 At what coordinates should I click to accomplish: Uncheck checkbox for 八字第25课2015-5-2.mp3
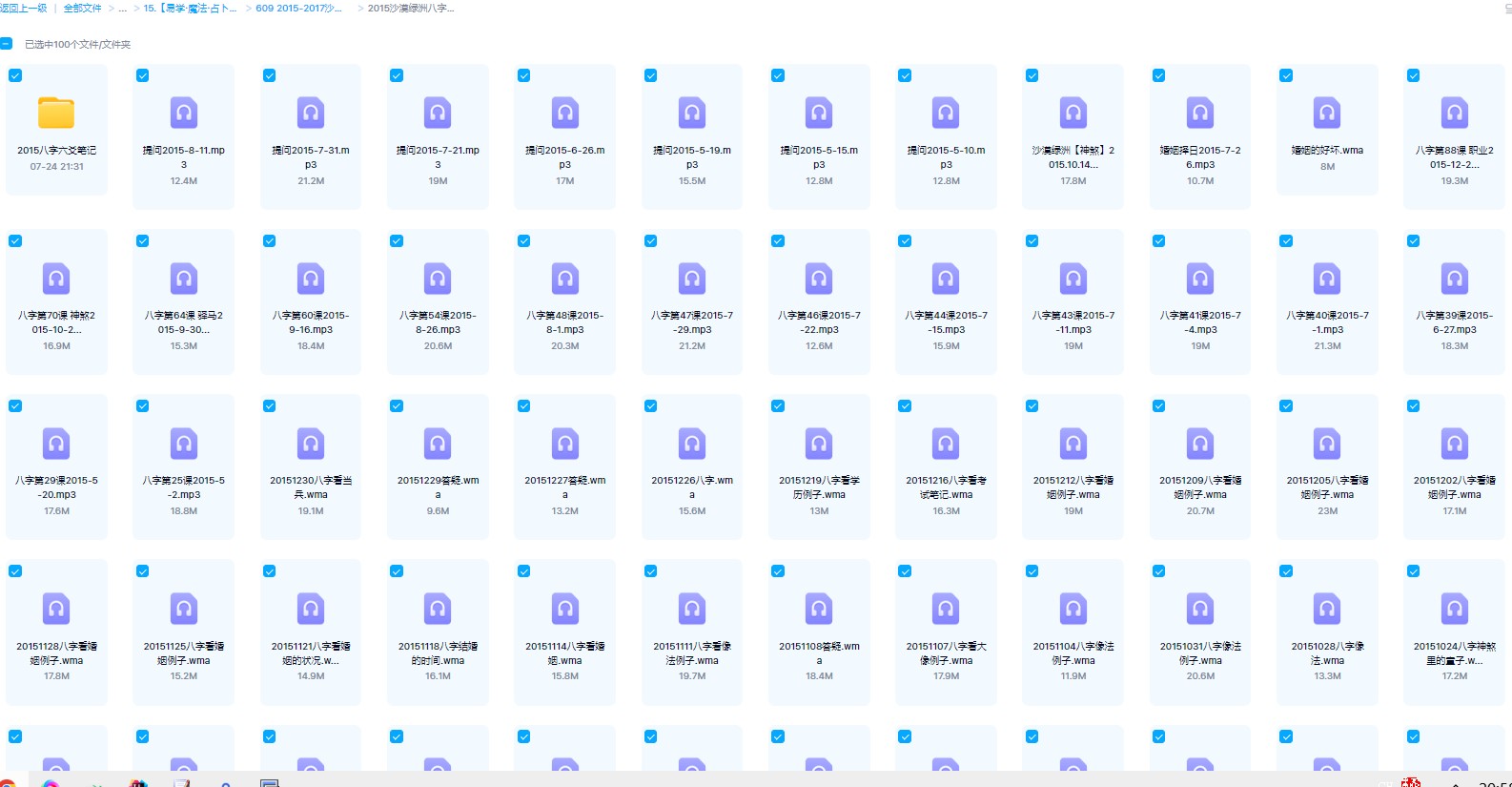point(142,405)
